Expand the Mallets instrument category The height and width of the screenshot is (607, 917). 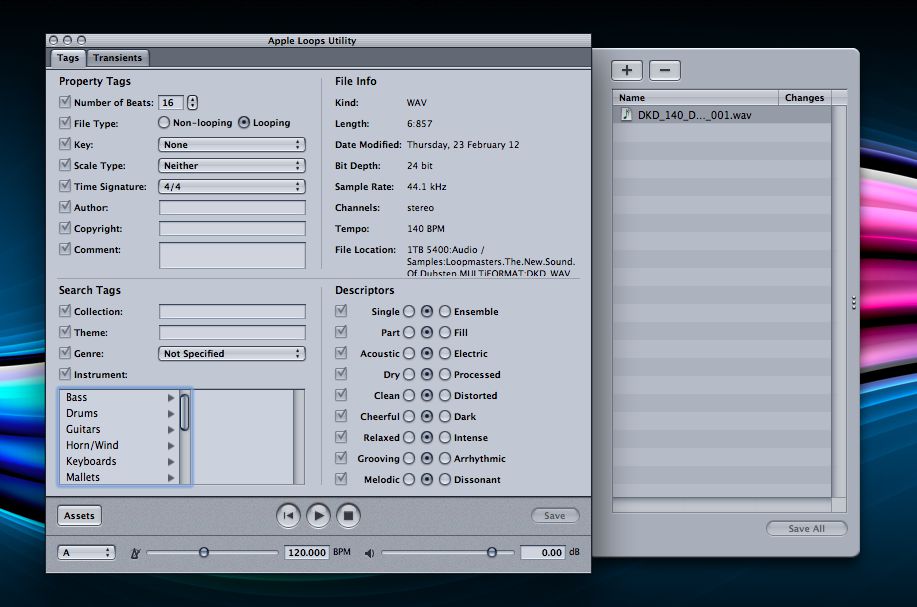pos(171,478)
